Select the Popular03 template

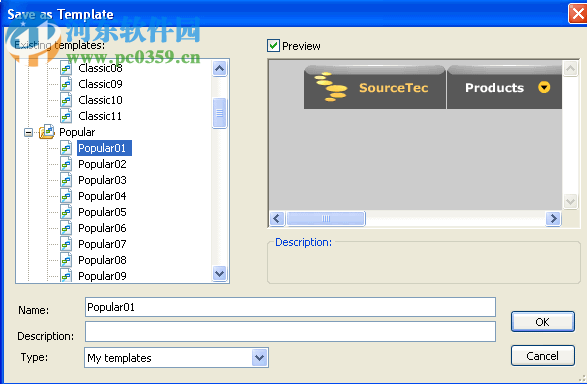pyautogui.click(x=102, y=180)
